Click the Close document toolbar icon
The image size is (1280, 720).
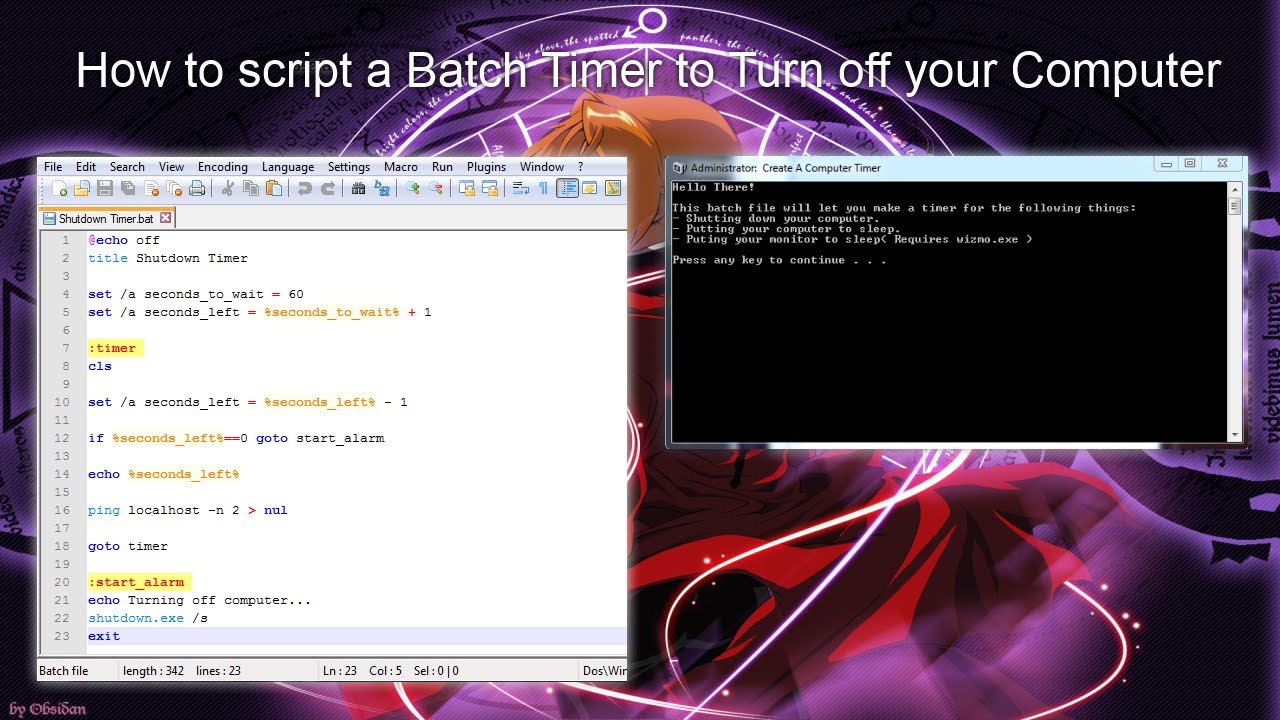(x=152, y=188)
